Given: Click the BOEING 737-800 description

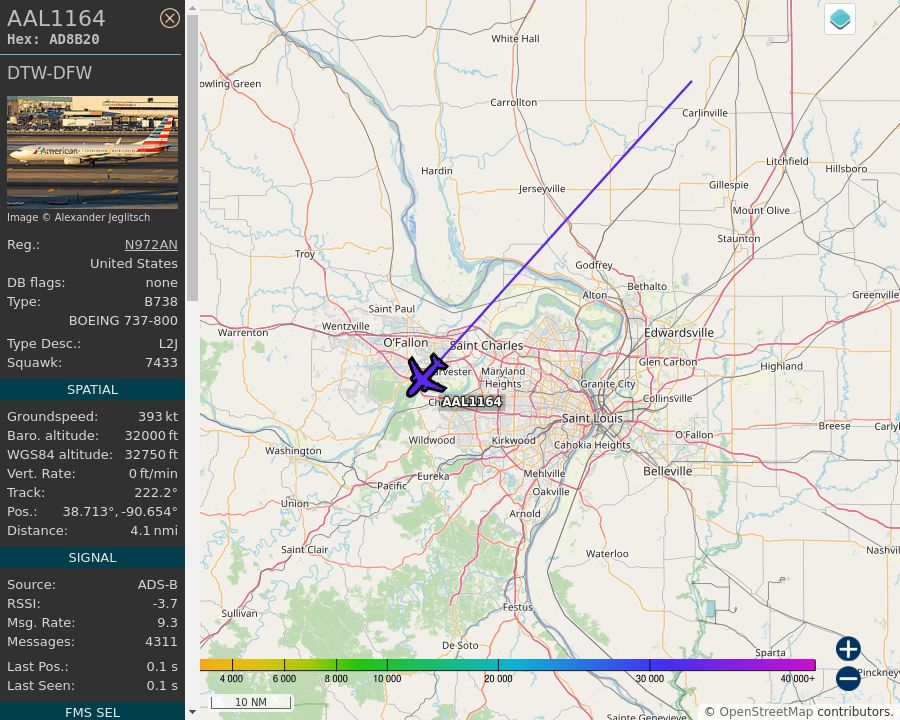Looking at the screenshot, I should point(123,320).
